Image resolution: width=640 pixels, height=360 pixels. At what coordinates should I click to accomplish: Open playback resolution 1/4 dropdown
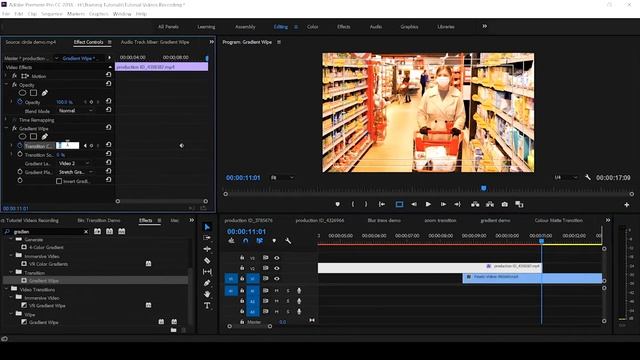(566, 178)
